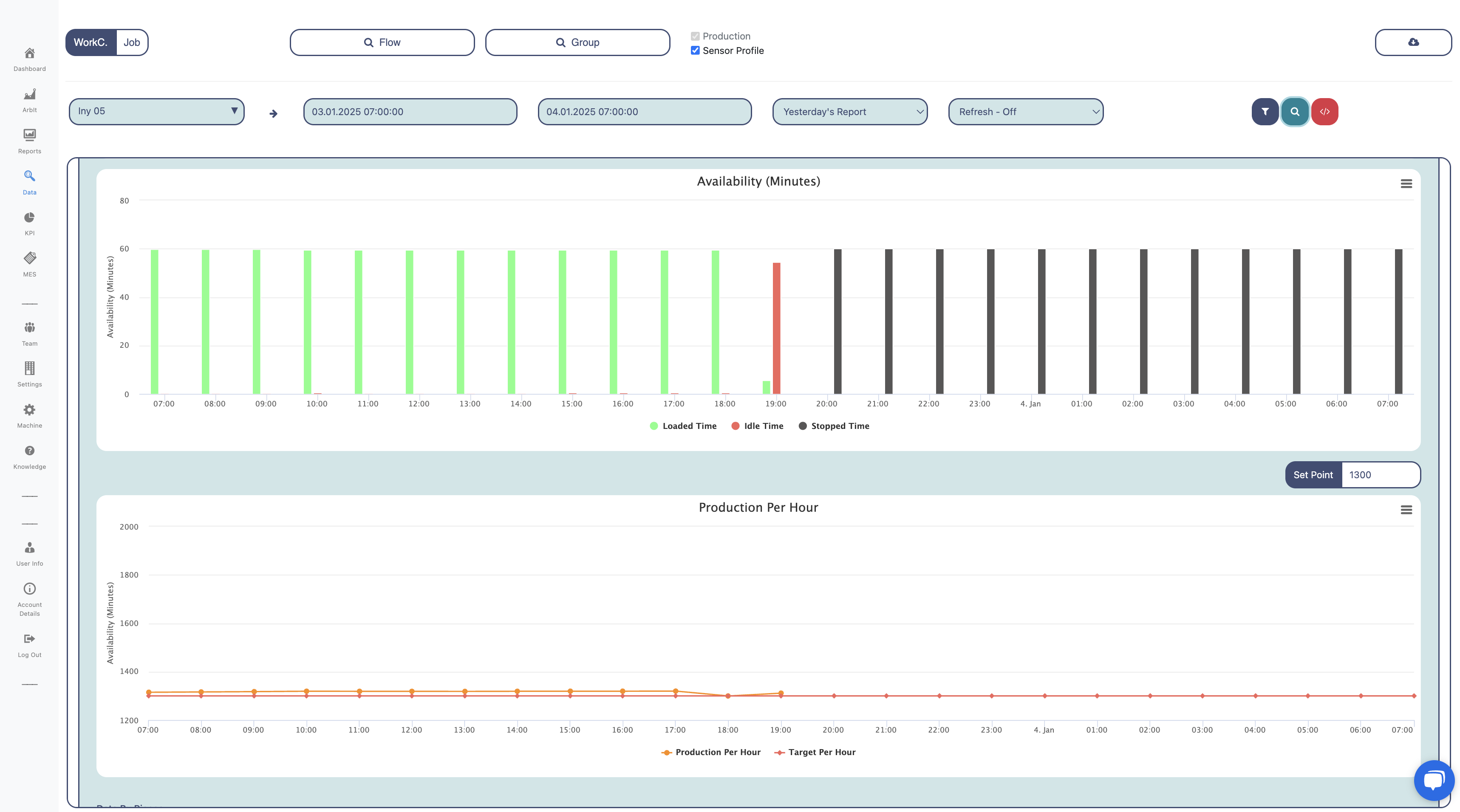Access Machine settings in sidebar
Viewport: 1460px width, 812px height.
coord(29,415)
